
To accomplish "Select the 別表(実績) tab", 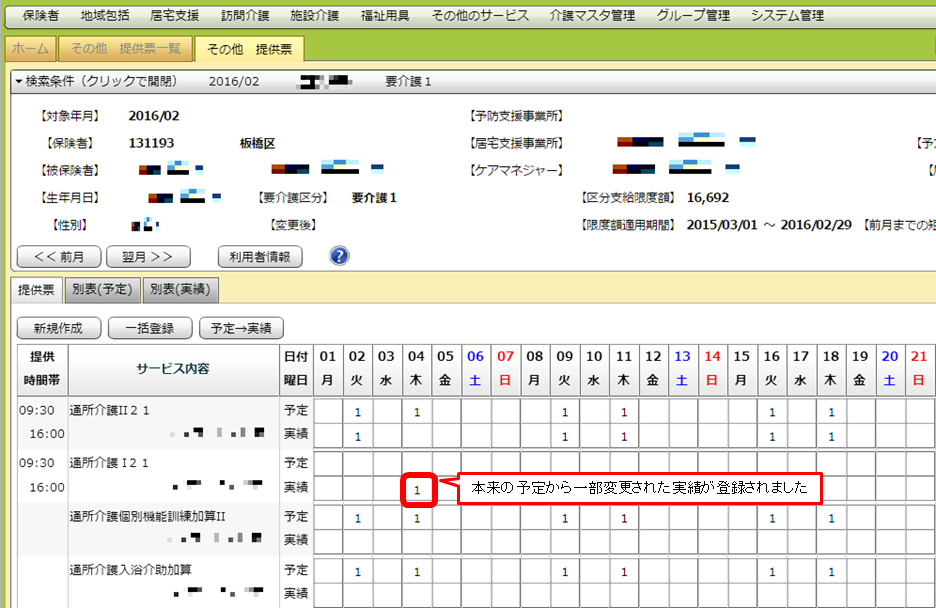I will [180, 290].
